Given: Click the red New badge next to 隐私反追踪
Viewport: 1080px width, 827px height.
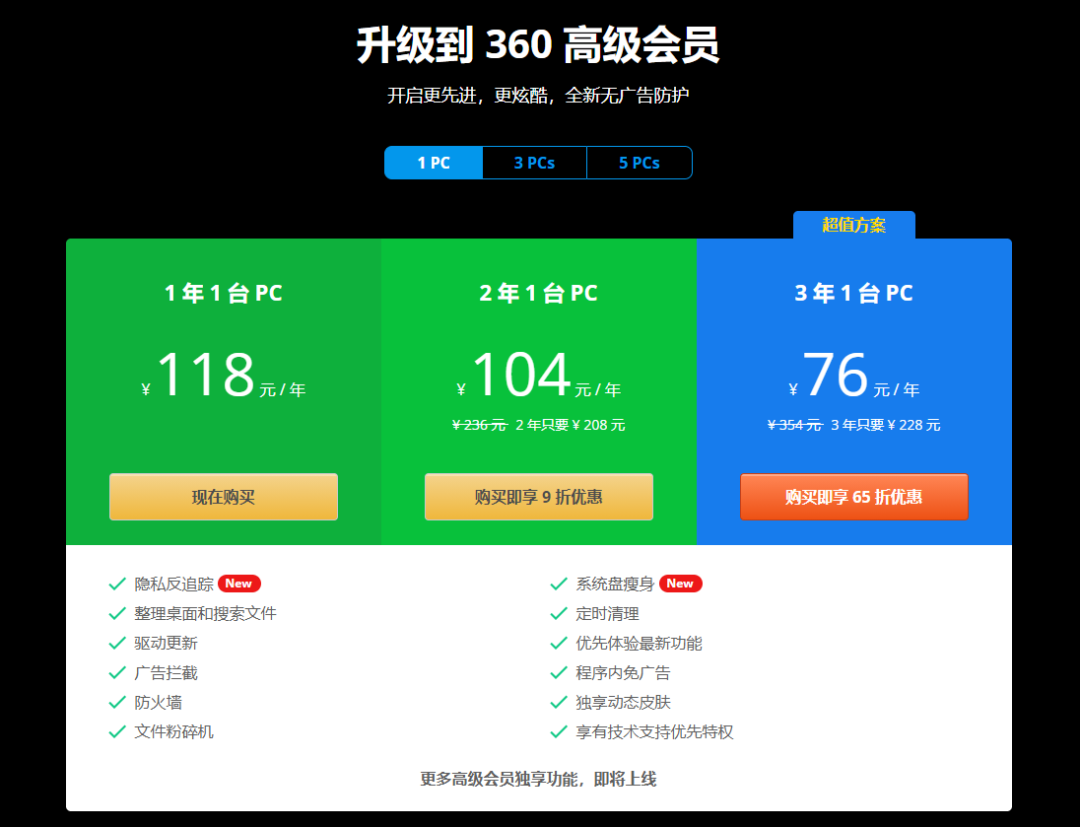Looking at the screenshot, I should 239,583.
